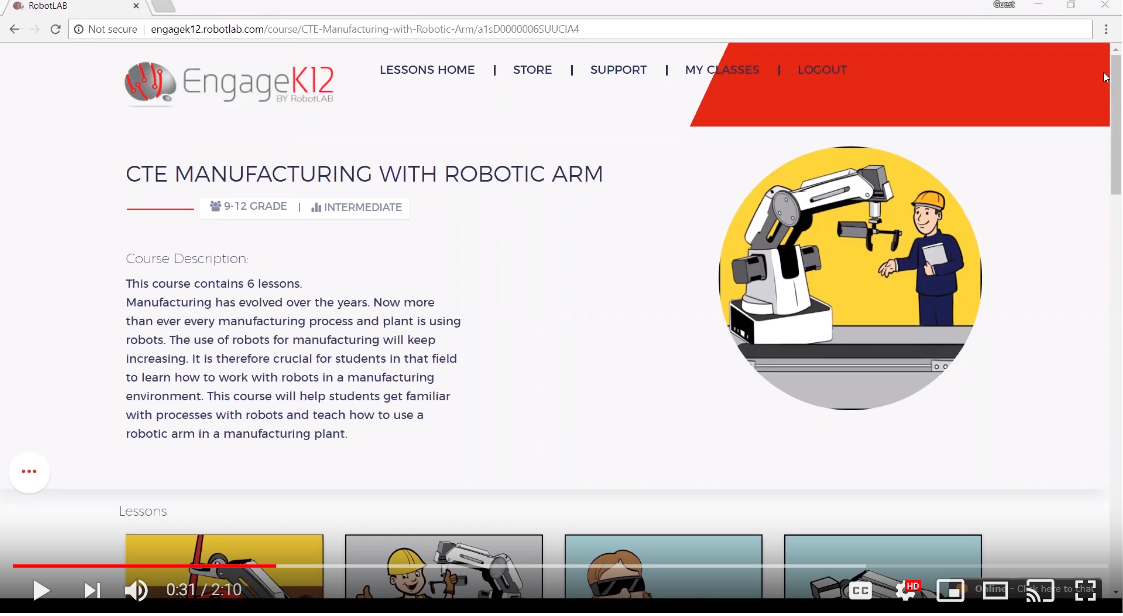
Task: Enter full screen mode
Action: click(1085, 591)
